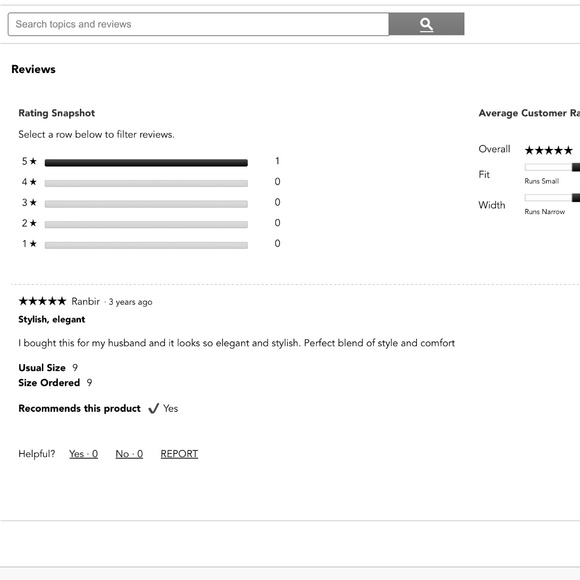
Task: Filter reviews by the 5 star row
Action: [151, 162]
